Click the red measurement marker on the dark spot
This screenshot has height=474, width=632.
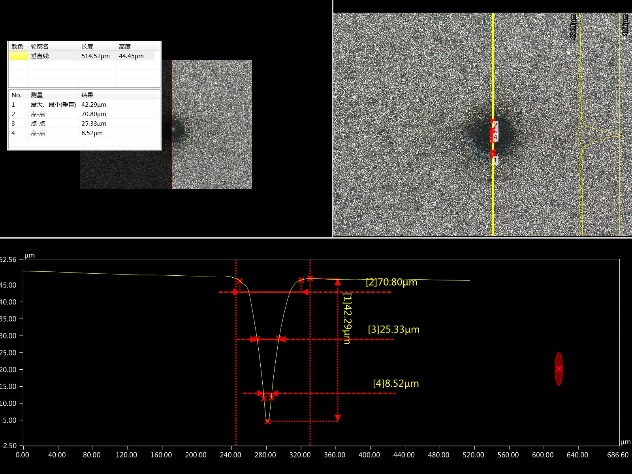(494, 131)
